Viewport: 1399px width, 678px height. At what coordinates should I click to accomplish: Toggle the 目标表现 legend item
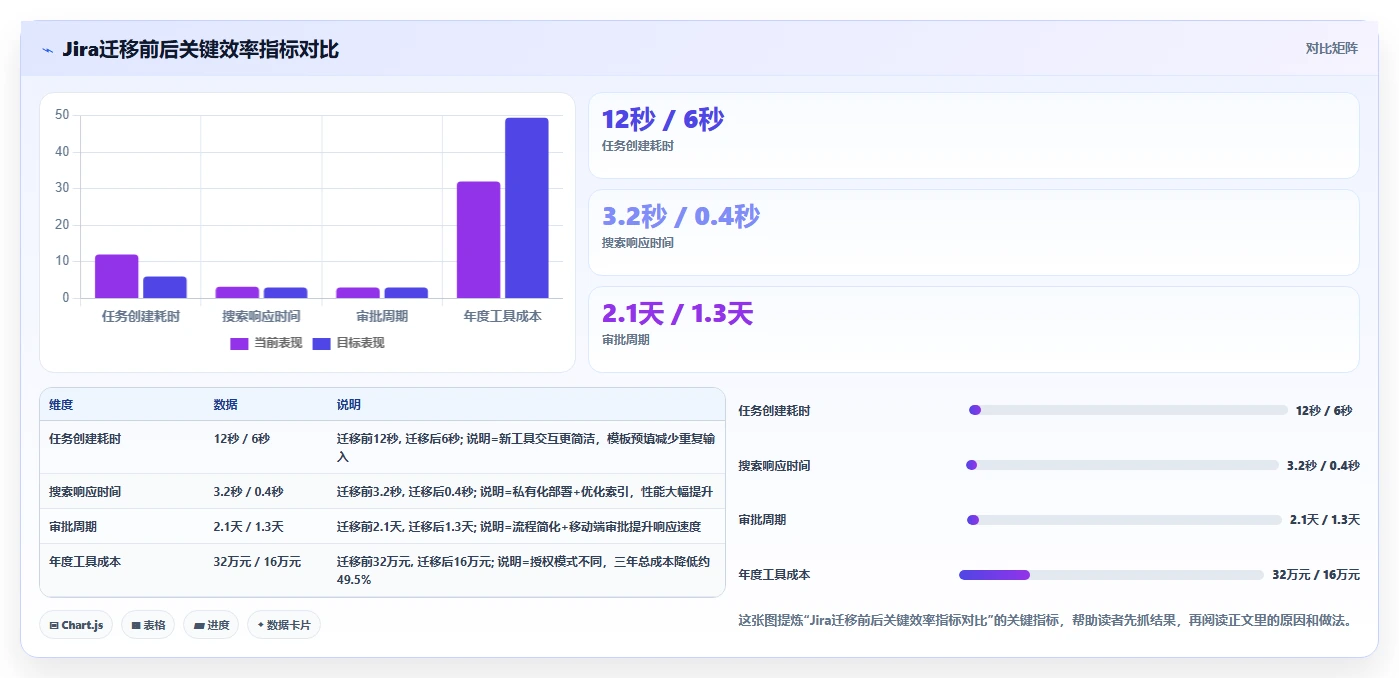point(348,343)
